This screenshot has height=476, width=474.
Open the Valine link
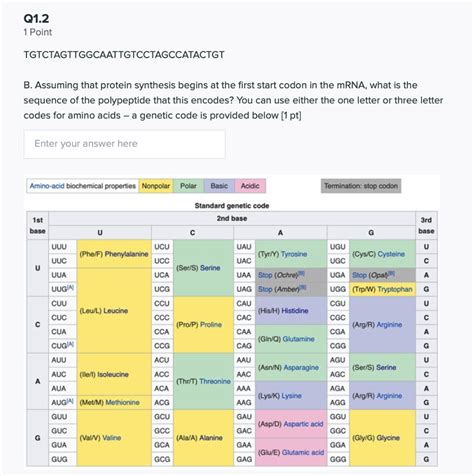click(111, 438)
